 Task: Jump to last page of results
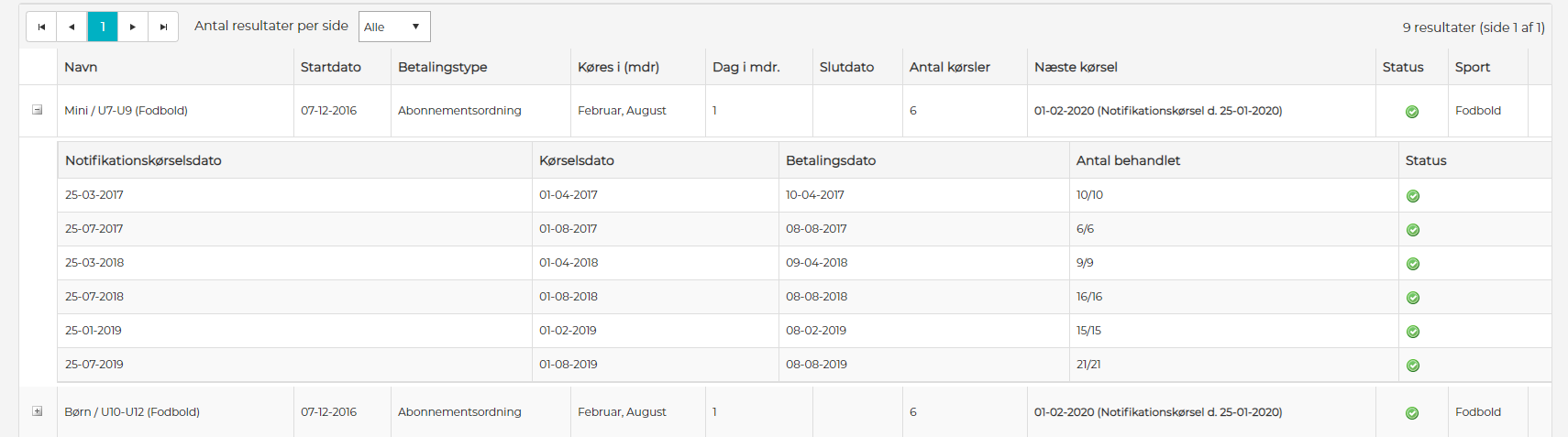(x=163, y=27)
